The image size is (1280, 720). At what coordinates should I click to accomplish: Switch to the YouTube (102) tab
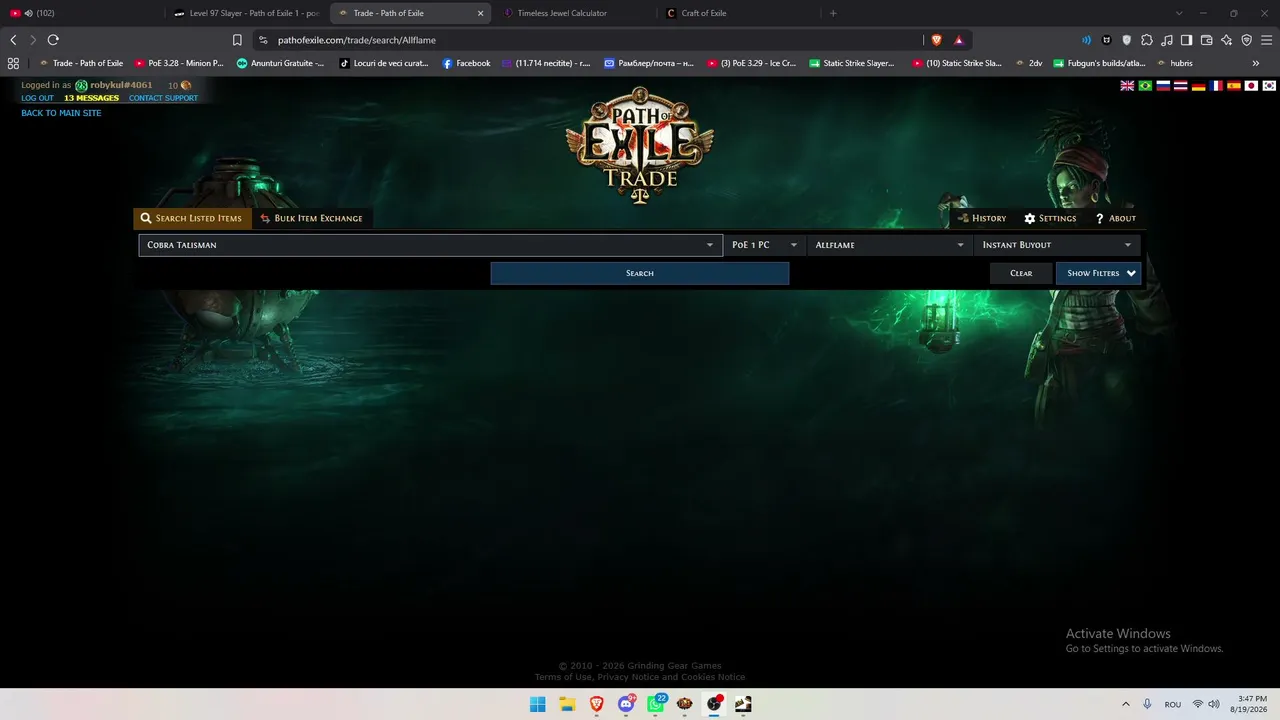point(82,13)
